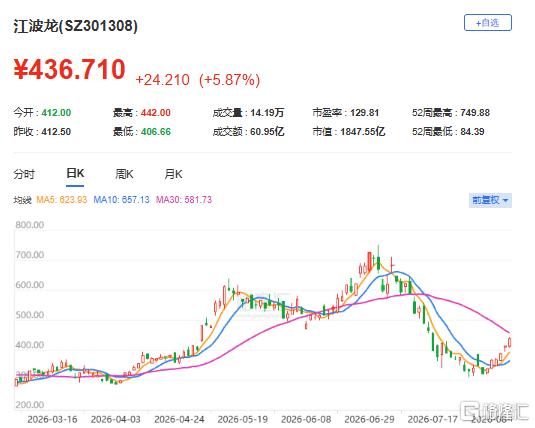Select the 2026-05-19 date axis label
This screenshot has width=535, height=428.
[243, 419]
